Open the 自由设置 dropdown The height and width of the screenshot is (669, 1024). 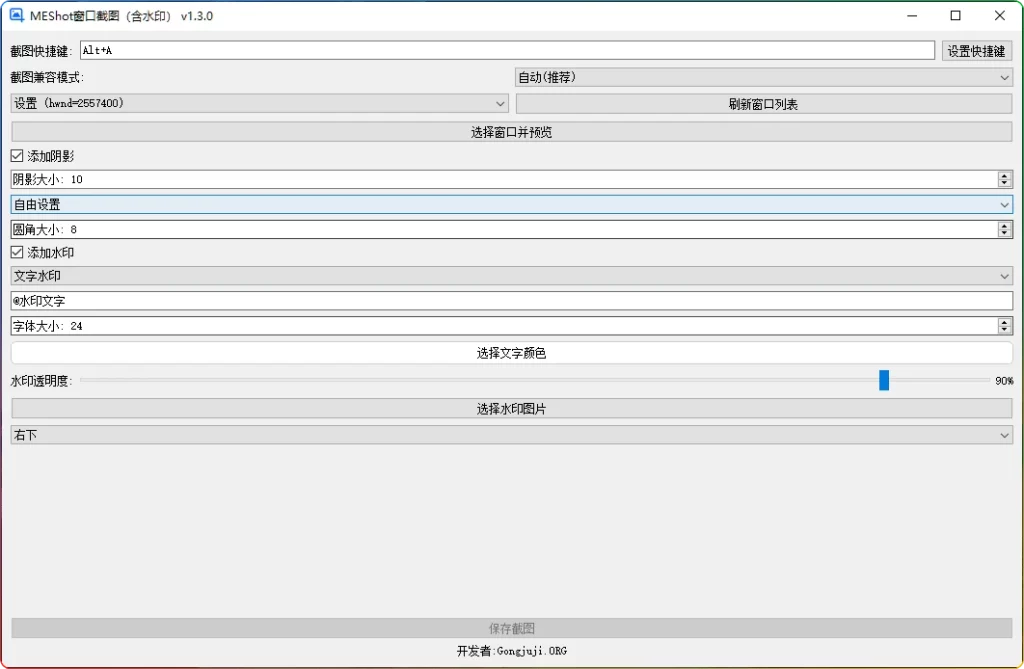[511, 204]
